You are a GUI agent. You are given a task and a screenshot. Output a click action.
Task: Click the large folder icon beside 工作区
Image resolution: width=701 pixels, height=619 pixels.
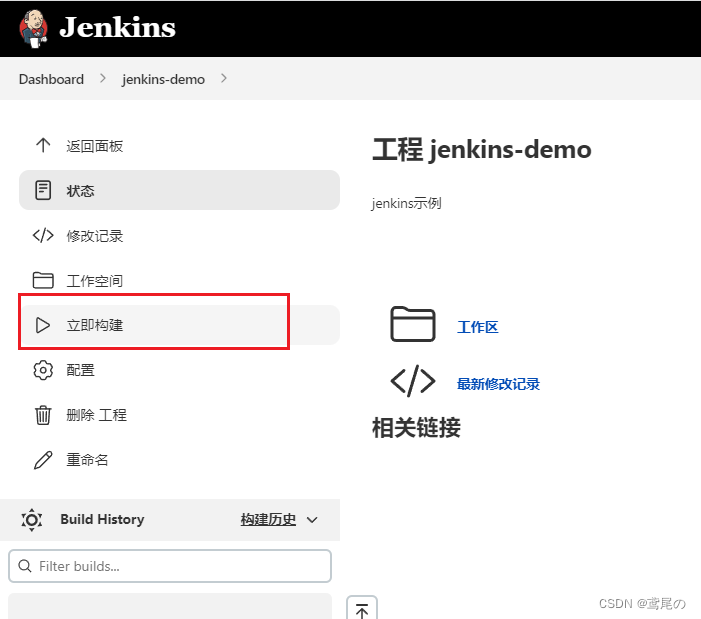(413, 324)
